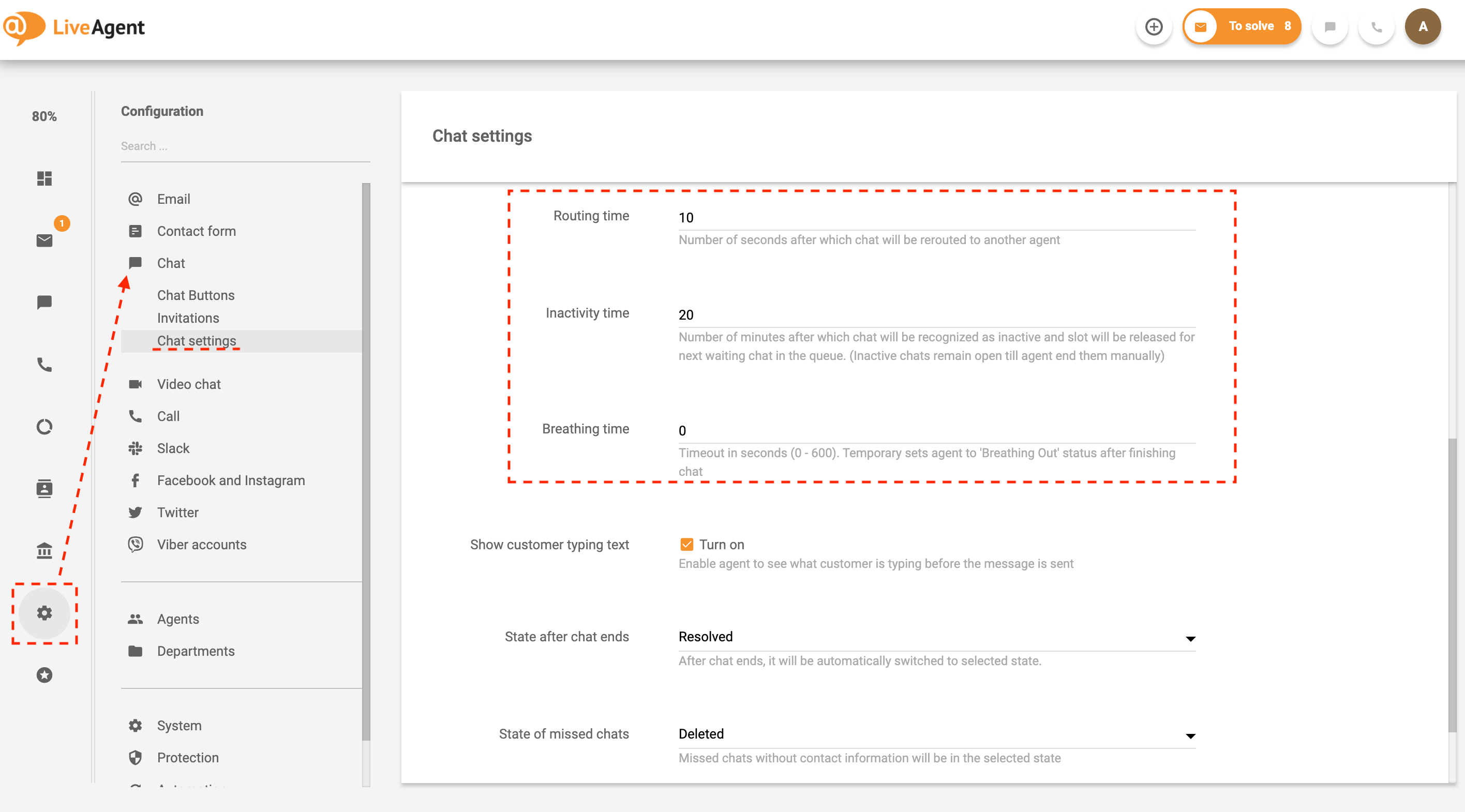Open Slack integration settings
The width and height of the screenshot is (1465, 812).
point(136,448)
